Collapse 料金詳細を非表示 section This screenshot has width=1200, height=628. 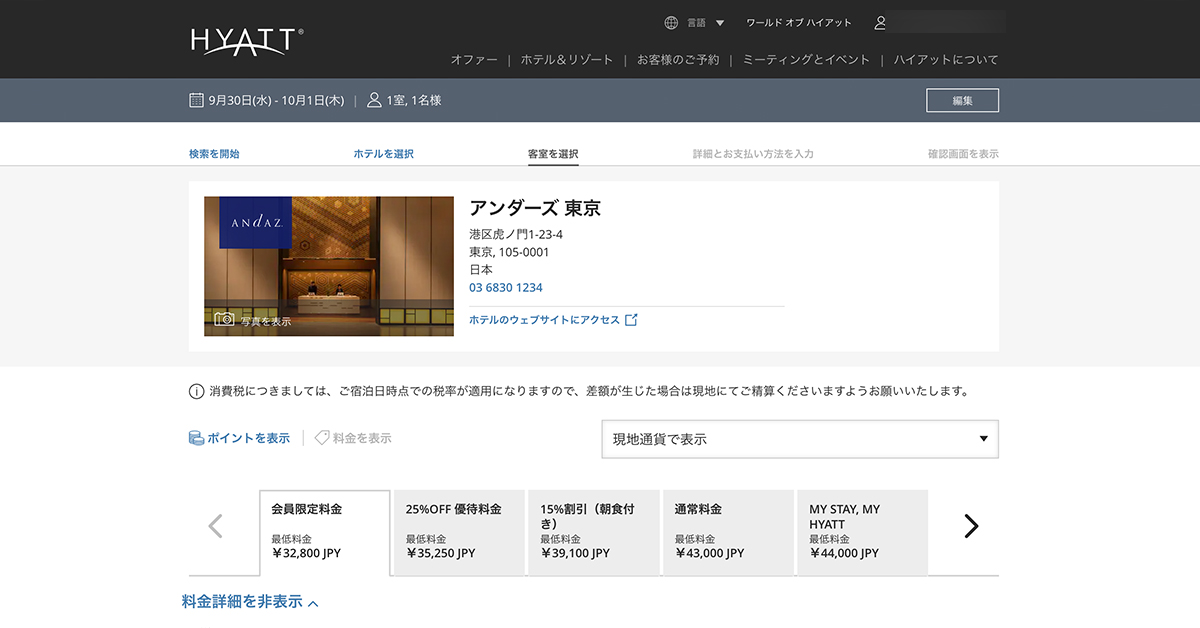click(250, 602)
